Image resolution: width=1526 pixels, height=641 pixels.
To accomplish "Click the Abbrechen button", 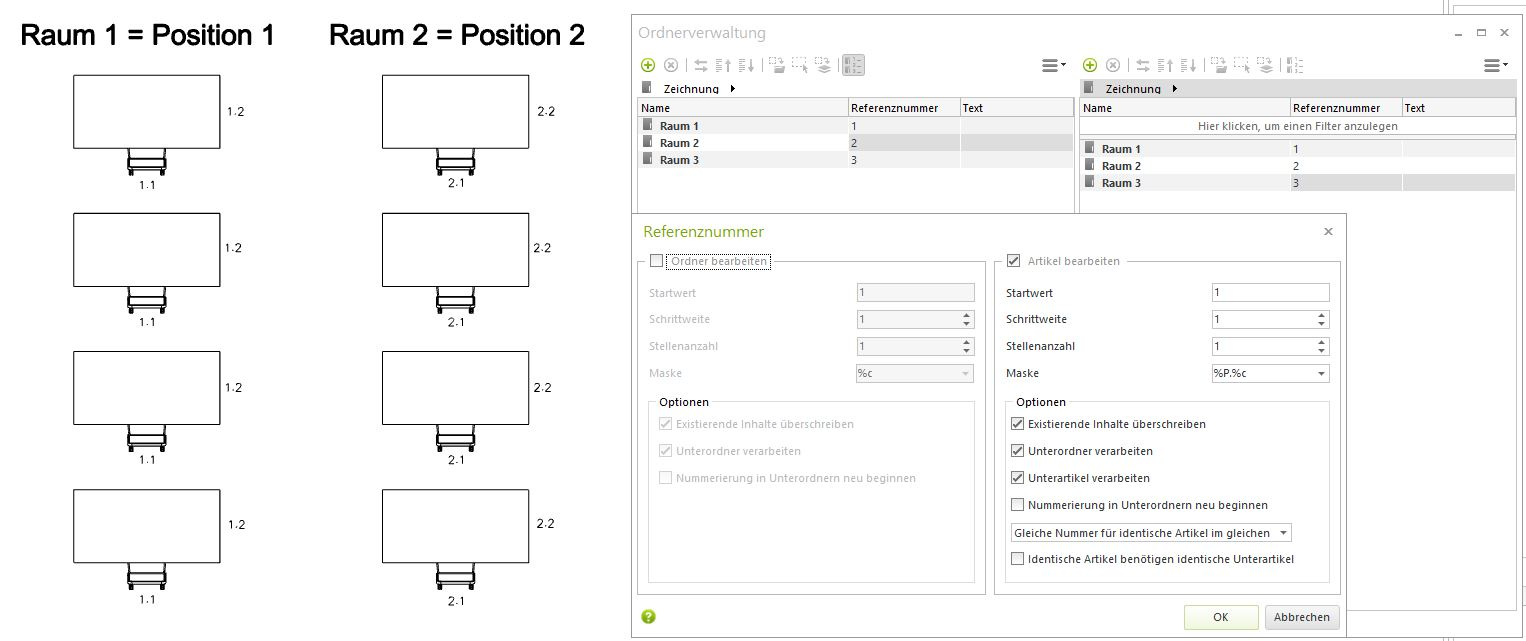I will coord(1301,617).
